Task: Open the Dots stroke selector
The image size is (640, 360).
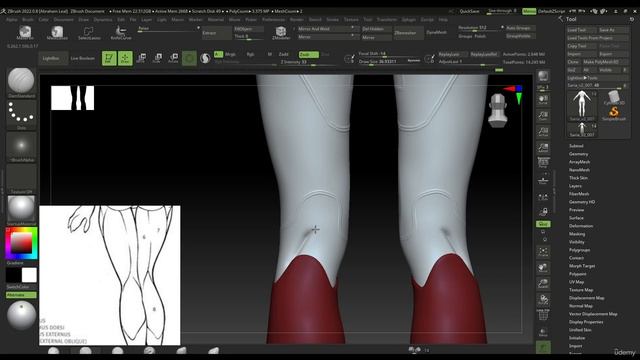Action: click(21, 115)
